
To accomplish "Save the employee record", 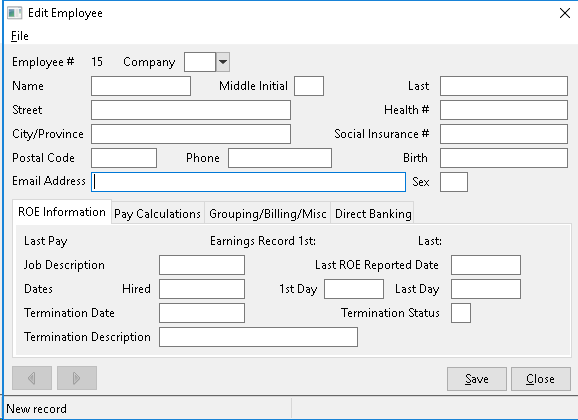I will tap(477, 379).
